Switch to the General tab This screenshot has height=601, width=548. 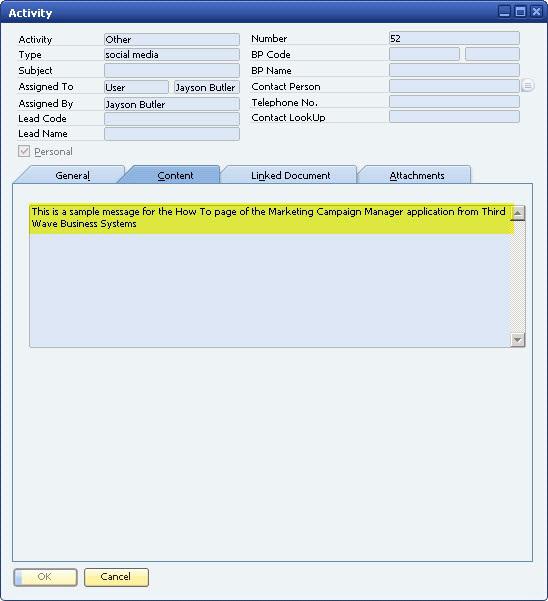72,175
